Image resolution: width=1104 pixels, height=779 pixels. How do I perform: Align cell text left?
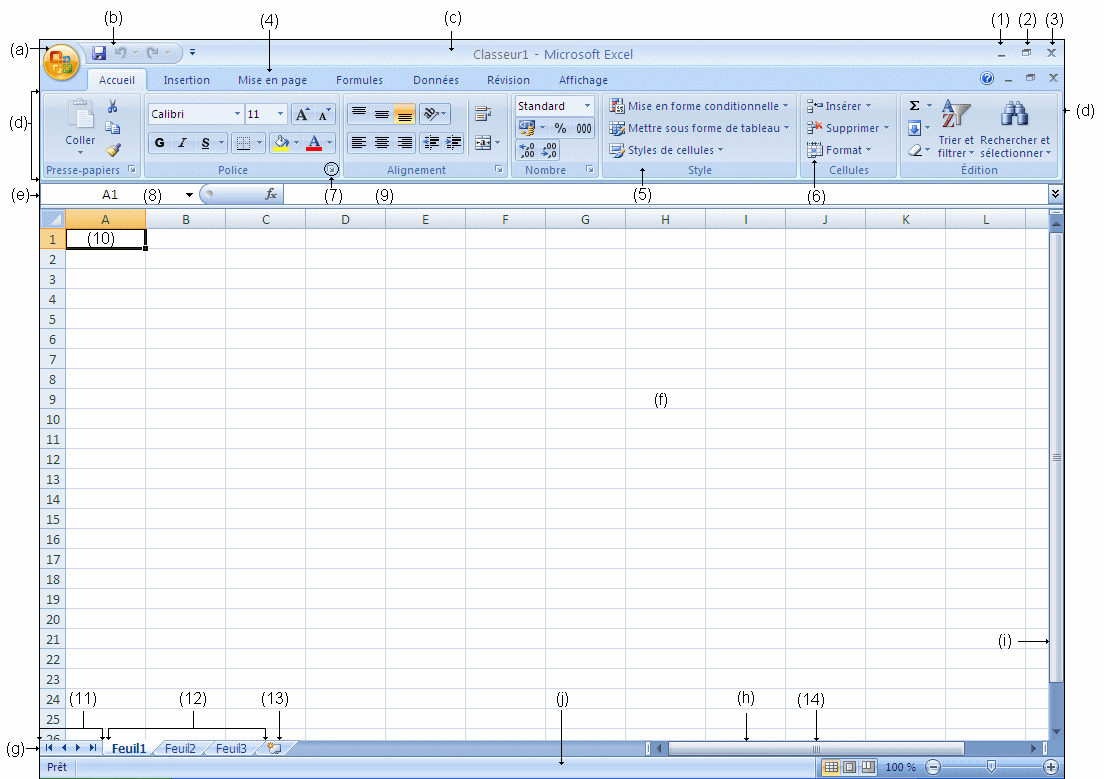[358, 143]
